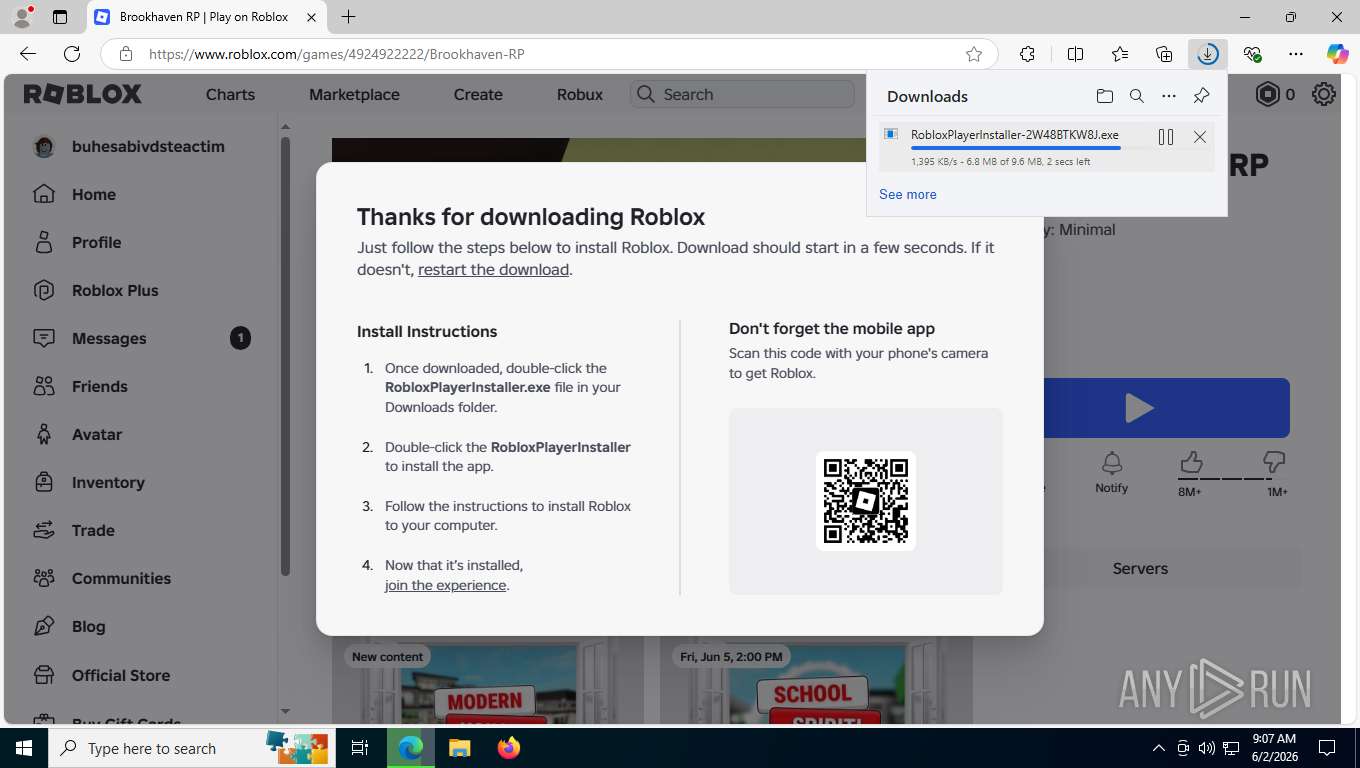Click the Roblox logo
Viewport: 1360px width, 768px height.
pos(83,94)
